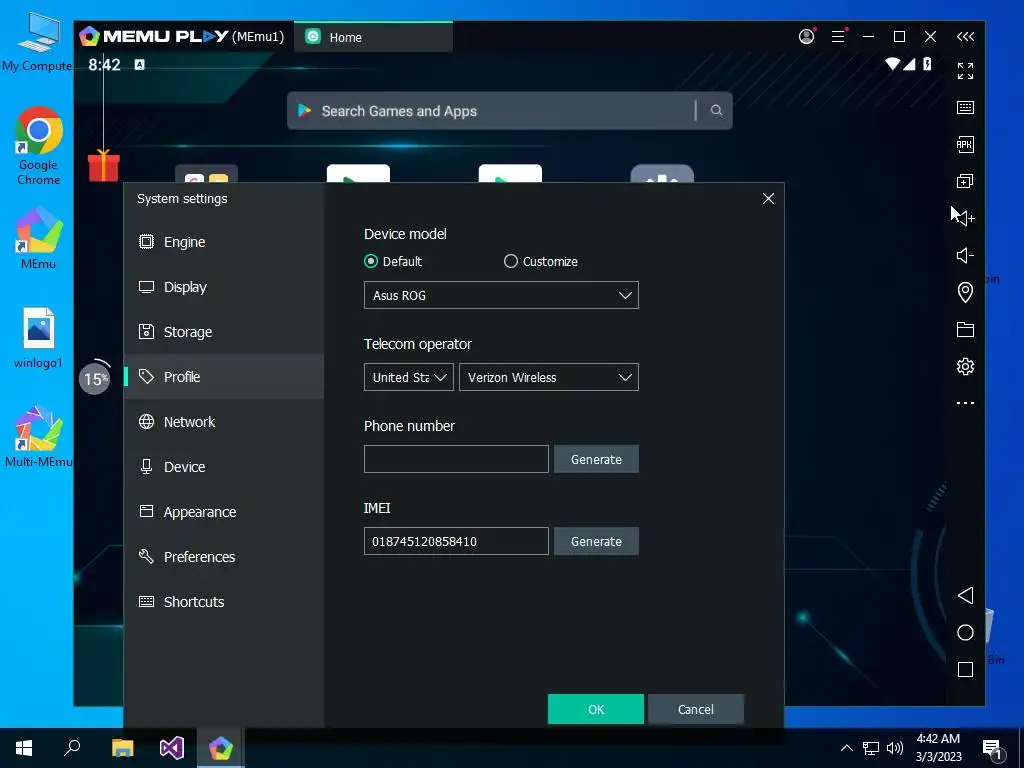Open Google Chrome desktop shortcut
1024x768 pixels.
point(39,146)
